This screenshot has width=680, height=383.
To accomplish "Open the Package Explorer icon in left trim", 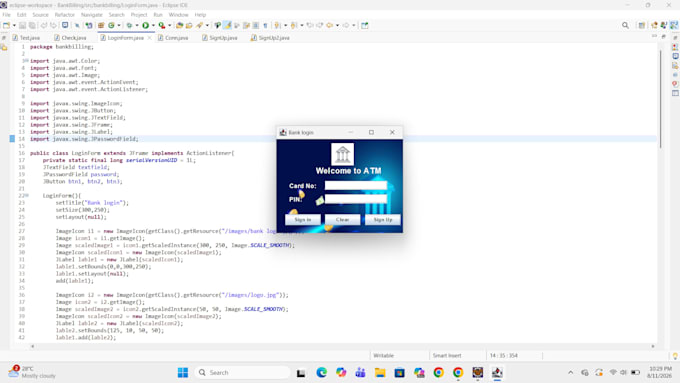I will click(4, 48).
